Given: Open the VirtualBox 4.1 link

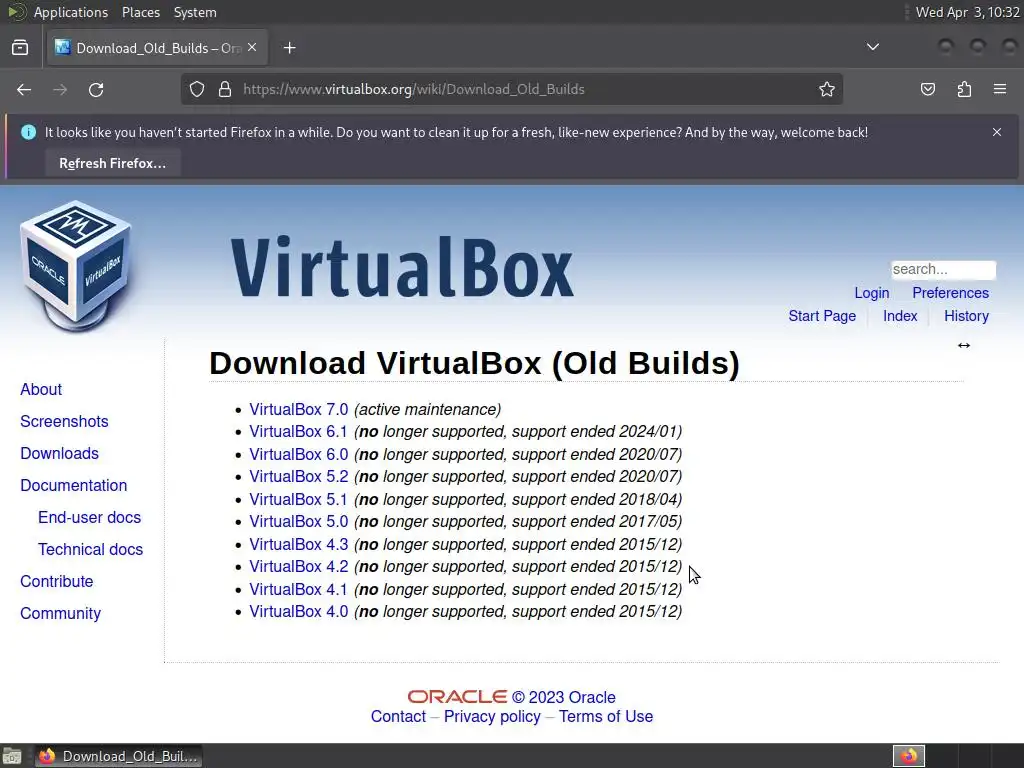Looking at the screenshot, I should click(298, 590).
